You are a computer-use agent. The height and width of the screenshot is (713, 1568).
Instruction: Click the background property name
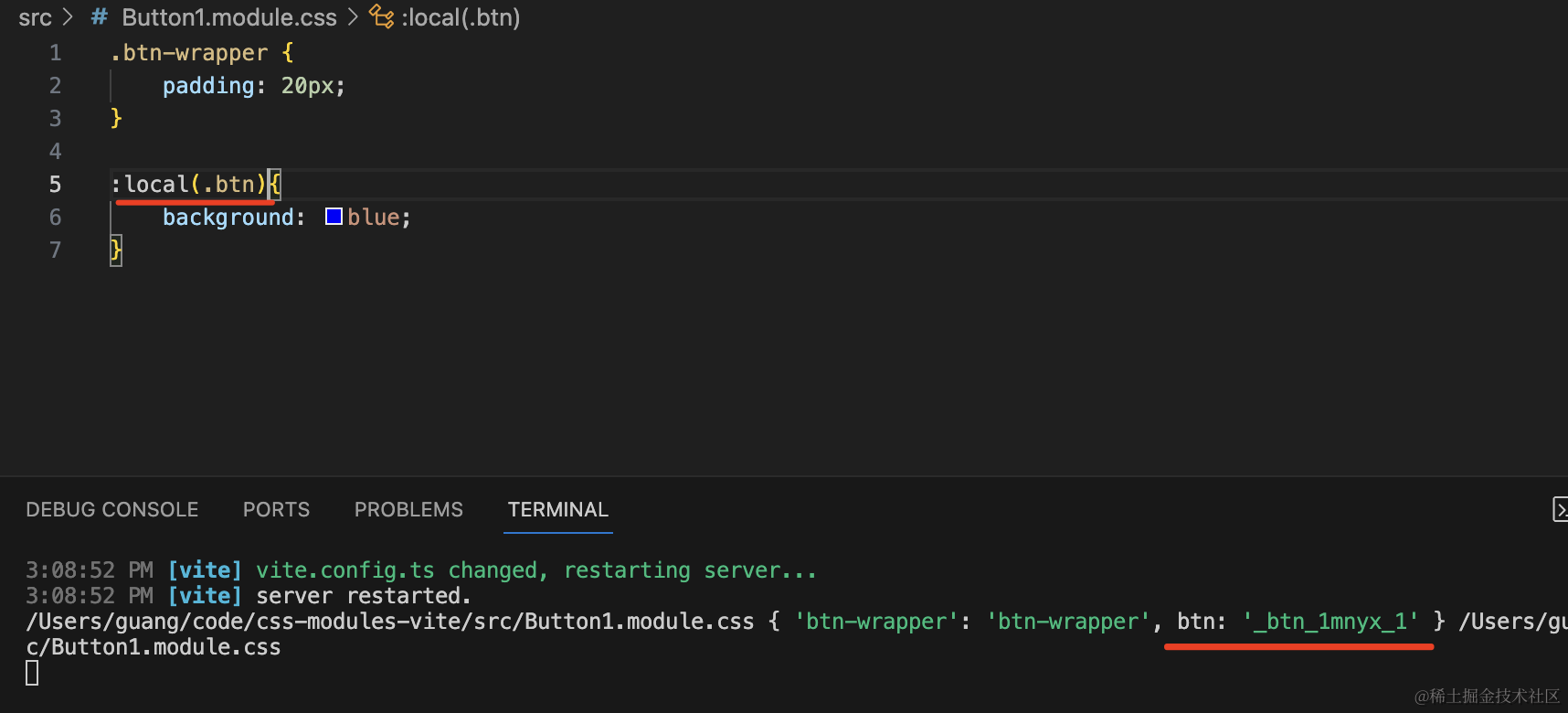point(228,218)
